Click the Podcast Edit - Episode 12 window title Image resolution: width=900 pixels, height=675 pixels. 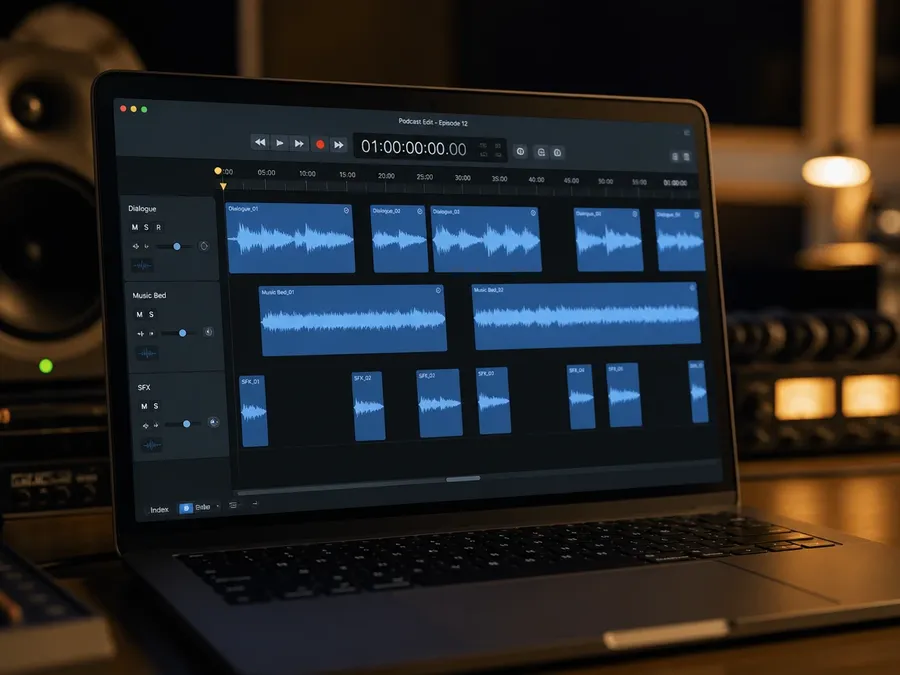pos(433,122)
